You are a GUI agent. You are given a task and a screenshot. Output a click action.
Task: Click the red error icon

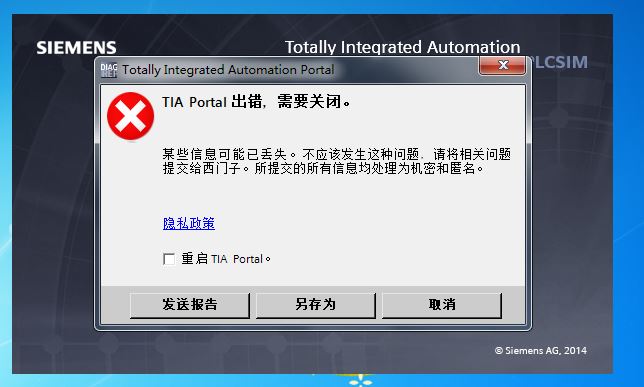pos(131,116)
